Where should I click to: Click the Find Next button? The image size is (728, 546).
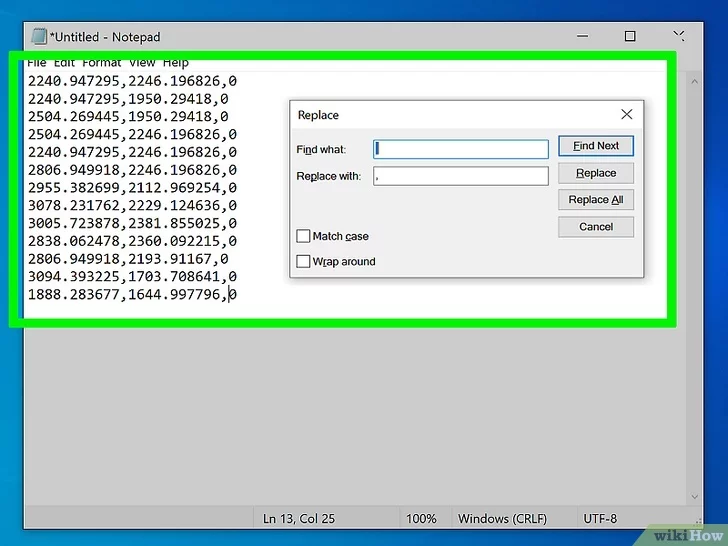pos(596,146)
